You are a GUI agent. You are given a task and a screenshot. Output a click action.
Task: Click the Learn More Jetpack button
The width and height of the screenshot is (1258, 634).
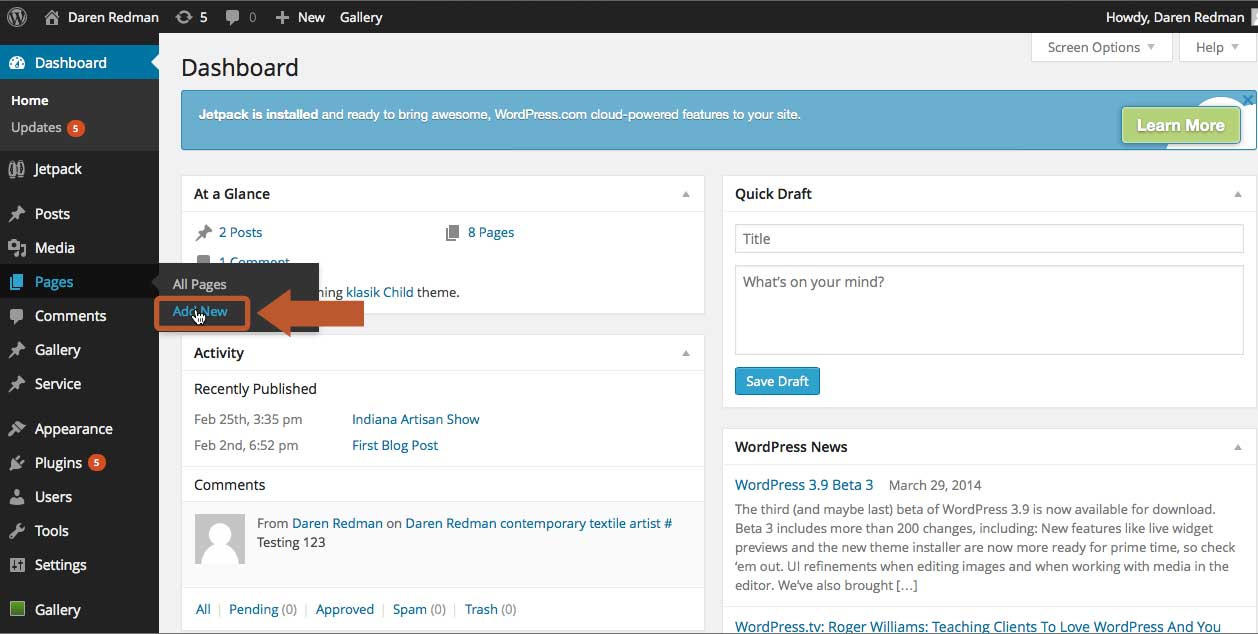tap(1181, 125)
